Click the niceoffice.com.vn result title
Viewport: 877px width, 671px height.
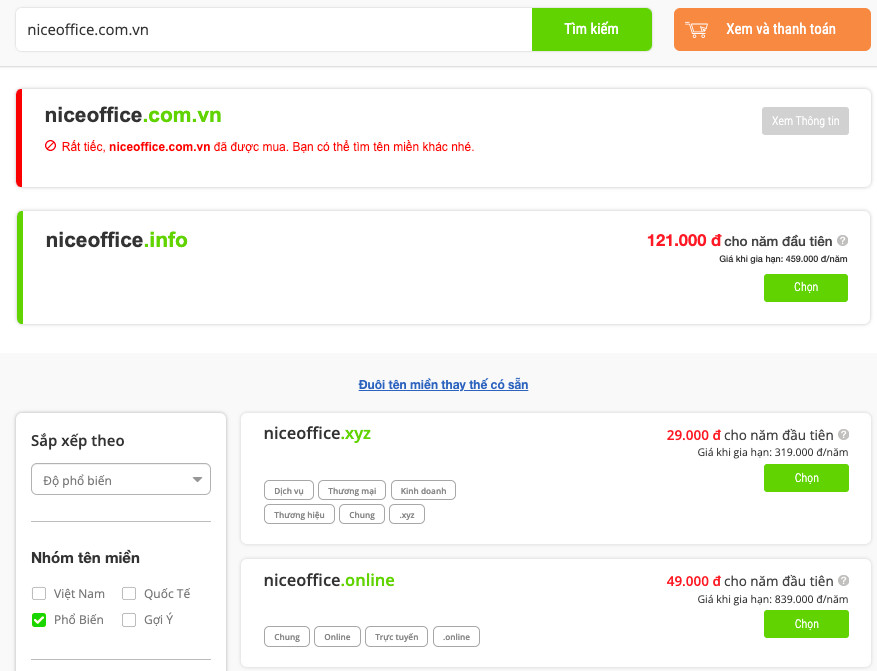point(133,115)
